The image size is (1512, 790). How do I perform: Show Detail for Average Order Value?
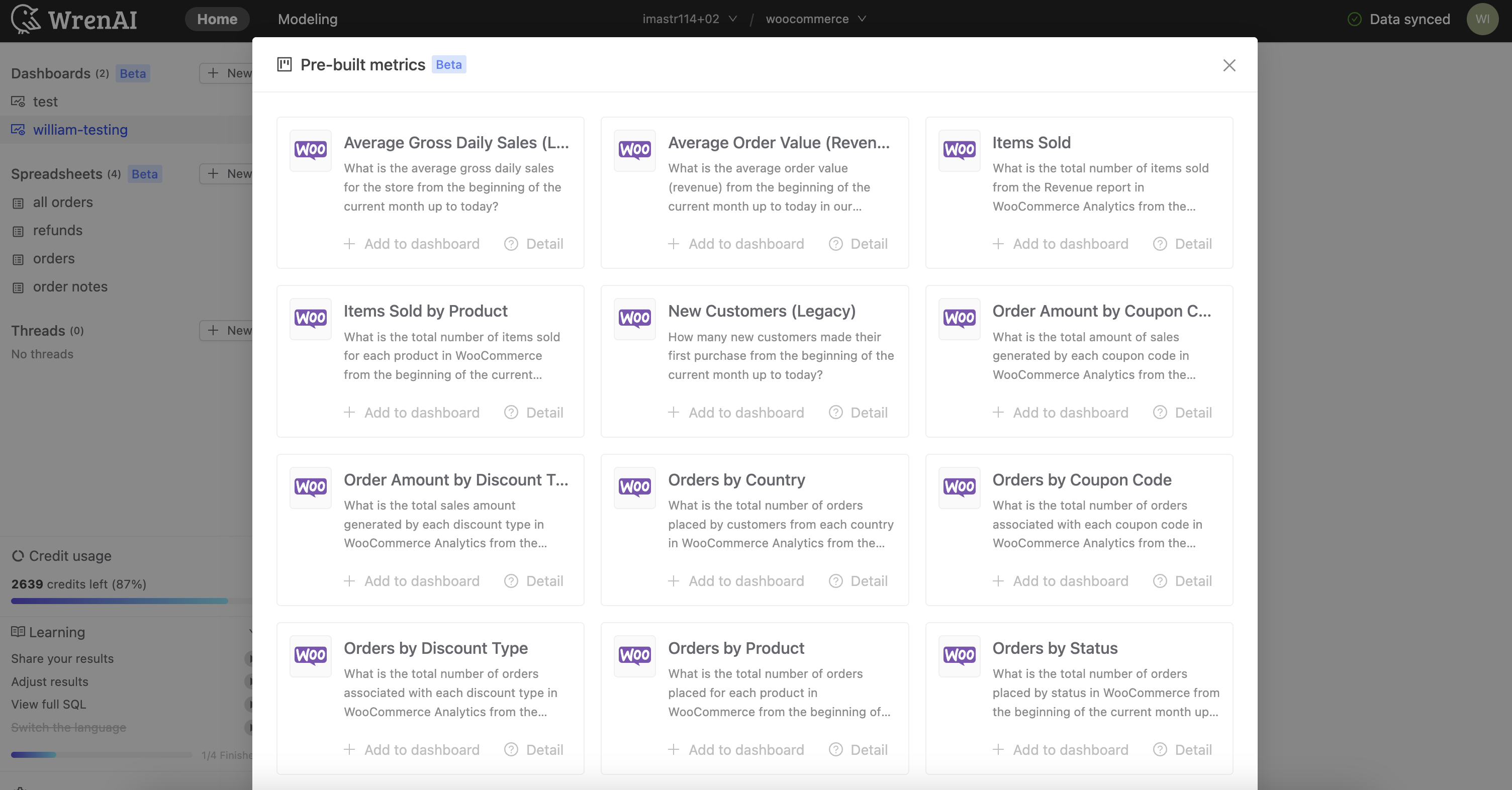point(858,244)
